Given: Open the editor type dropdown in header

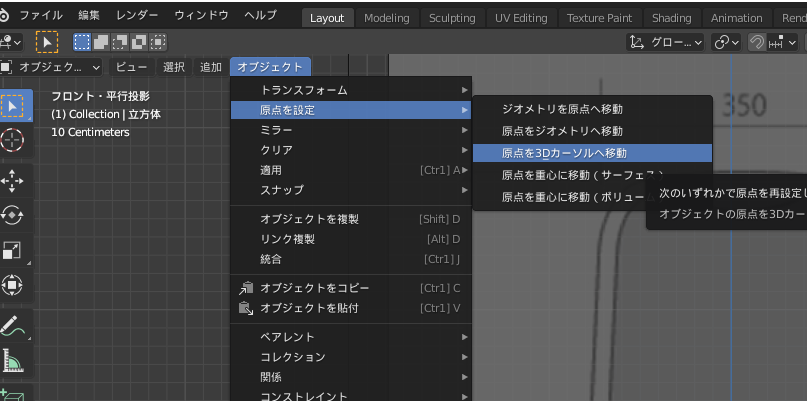Looking at the screenshot, I should click(11, 42).
